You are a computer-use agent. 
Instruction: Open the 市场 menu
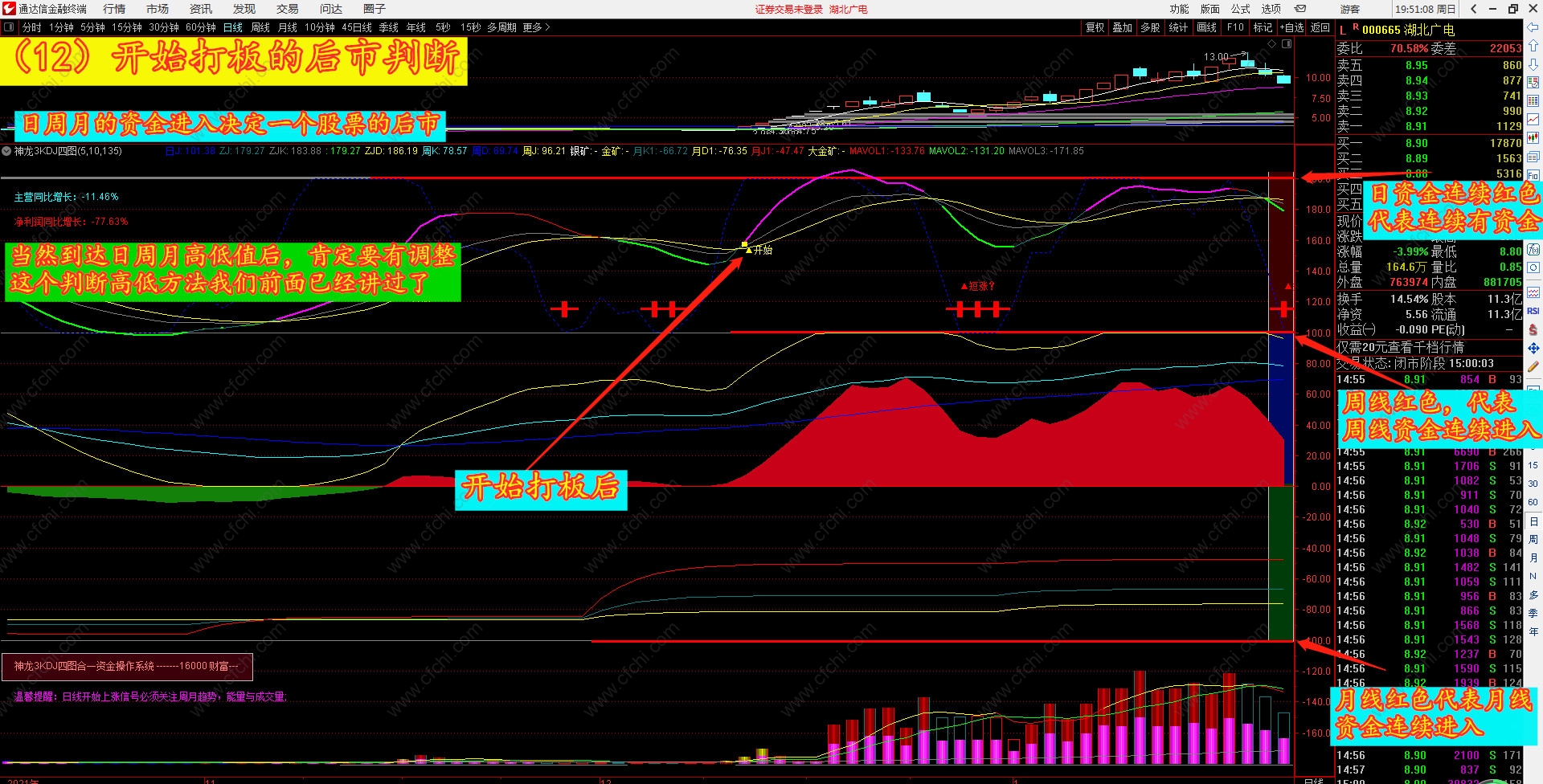(x=158, y=9)
